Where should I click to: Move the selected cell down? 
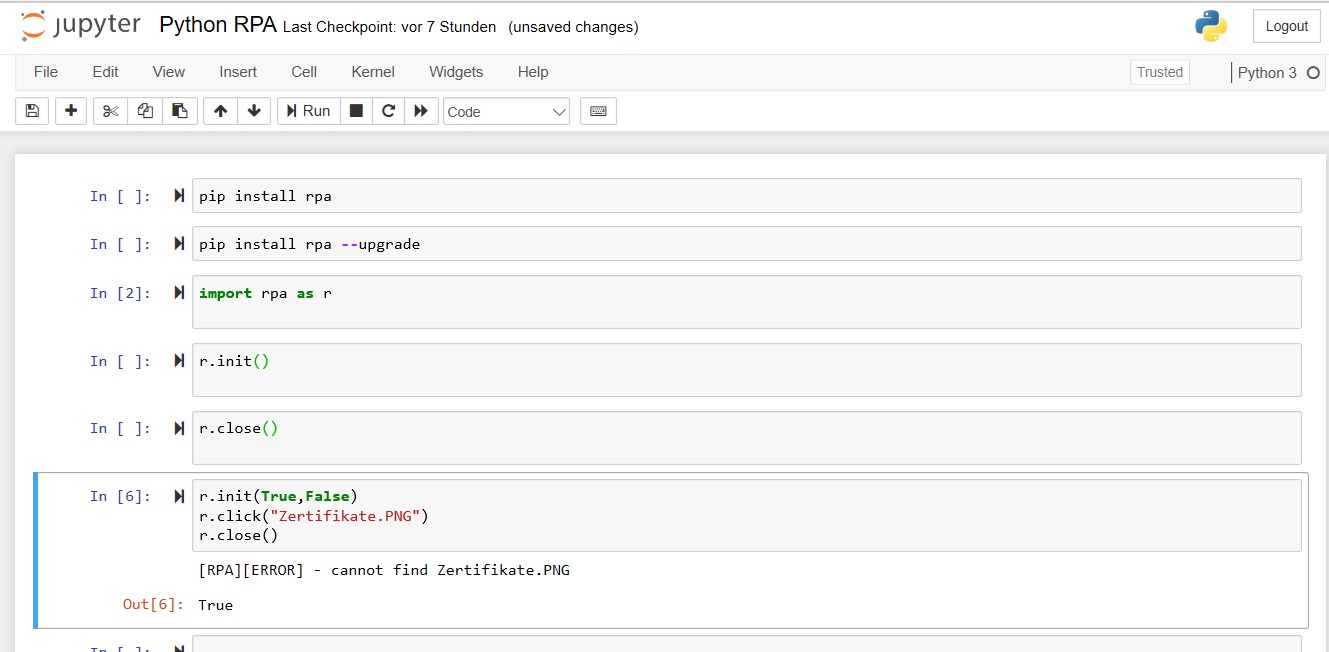(x=255, y=111)
